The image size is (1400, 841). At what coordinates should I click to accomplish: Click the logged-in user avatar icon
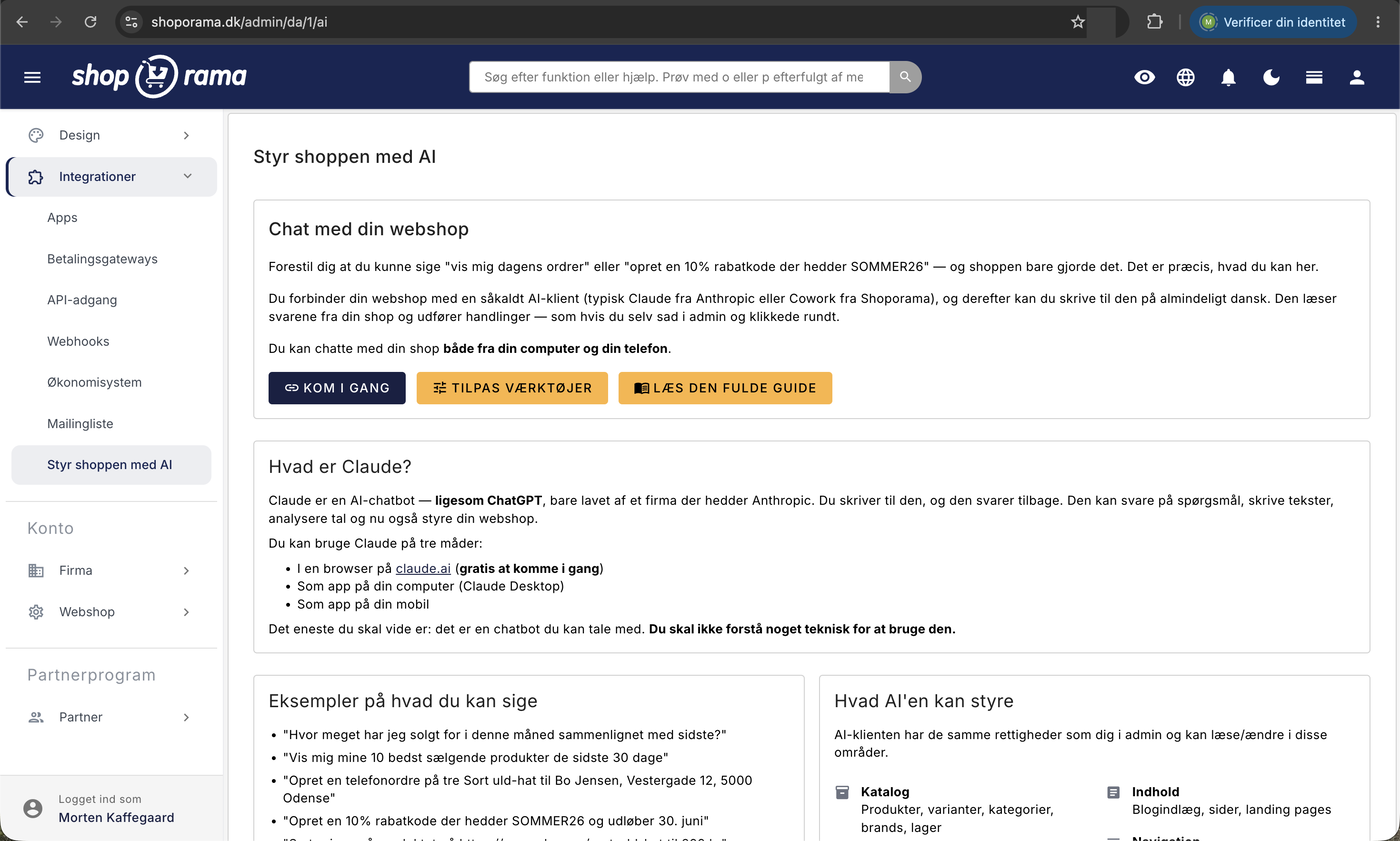tap(33, 808)
